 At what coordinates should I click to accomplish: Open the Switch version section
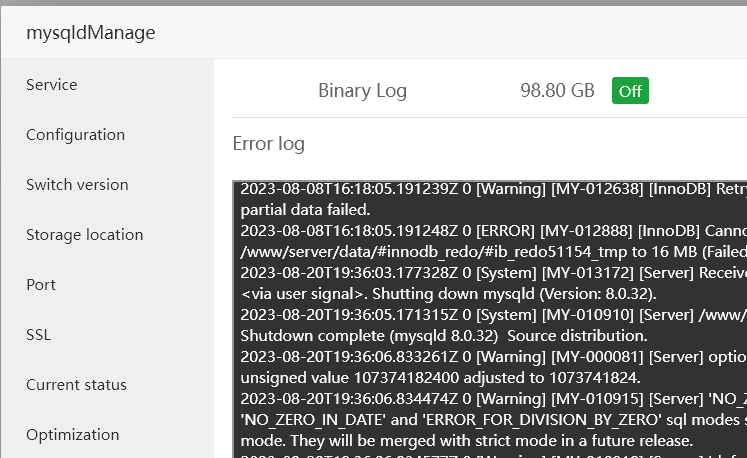pyautogui.click(x=78, y=185)
